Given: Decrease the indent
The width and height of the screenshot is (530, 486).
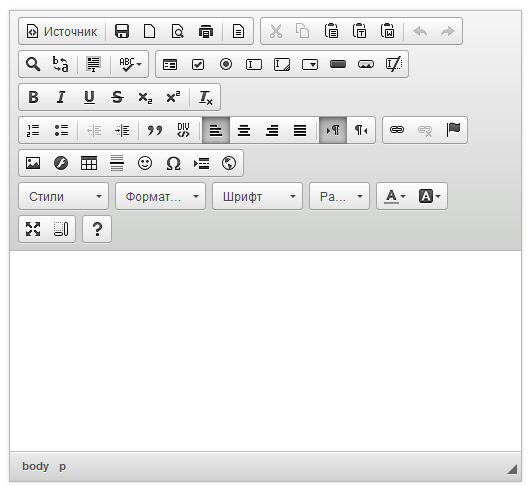Looking at the screenshot, I should point(94,130).
